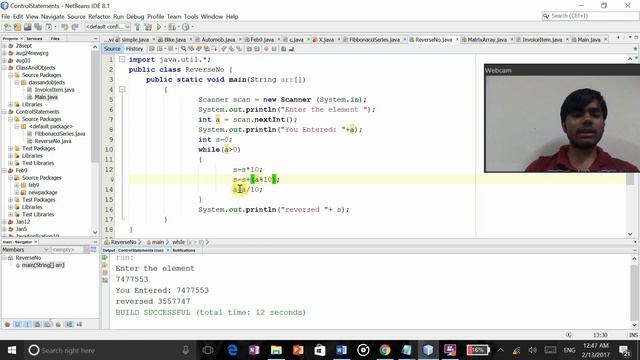Click the Open Project toolbar icon
Screen dimensions: 640x360
(27, 27)
